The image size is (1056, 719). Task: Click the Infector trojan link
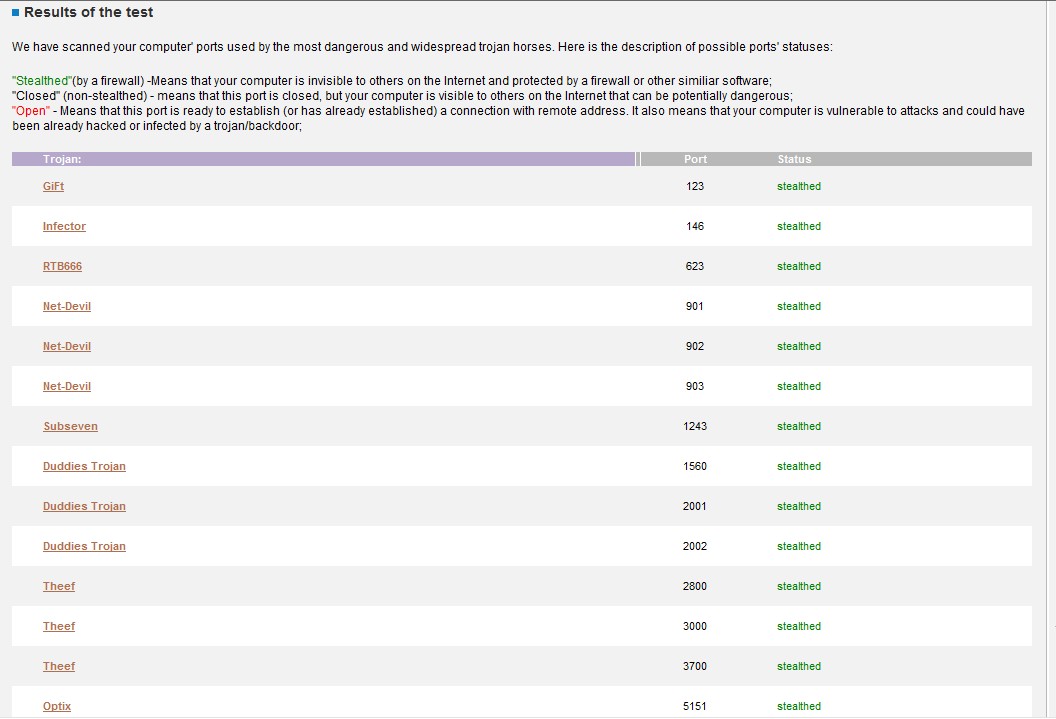(x=64, y=227)
